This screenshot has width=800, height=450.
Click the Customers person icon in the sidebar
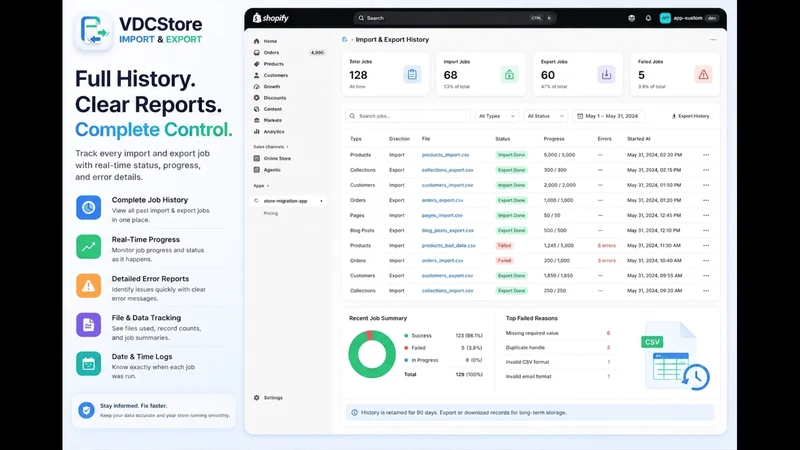click(257, 75)
